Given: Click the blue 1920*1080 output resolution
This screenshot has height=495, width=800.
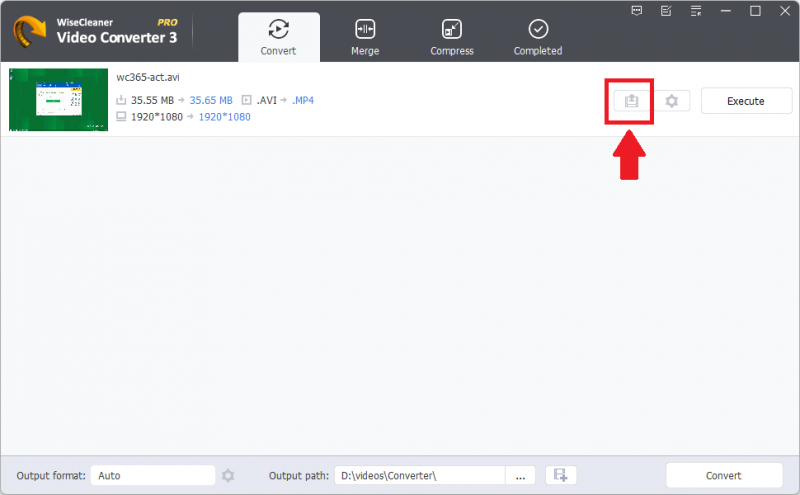Looking at the screenshot, I should (224, 117).
